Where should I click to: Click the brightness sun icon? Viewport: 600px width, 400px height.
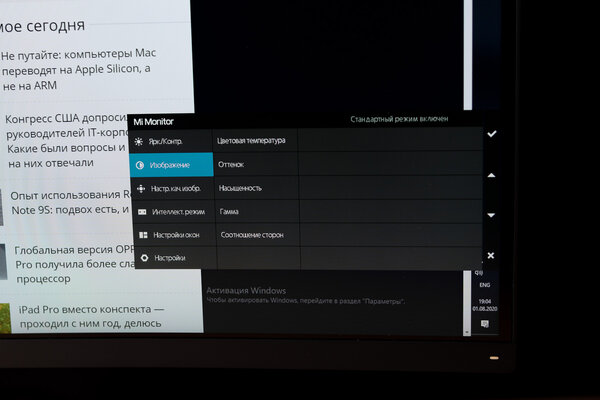coord(139,142)
